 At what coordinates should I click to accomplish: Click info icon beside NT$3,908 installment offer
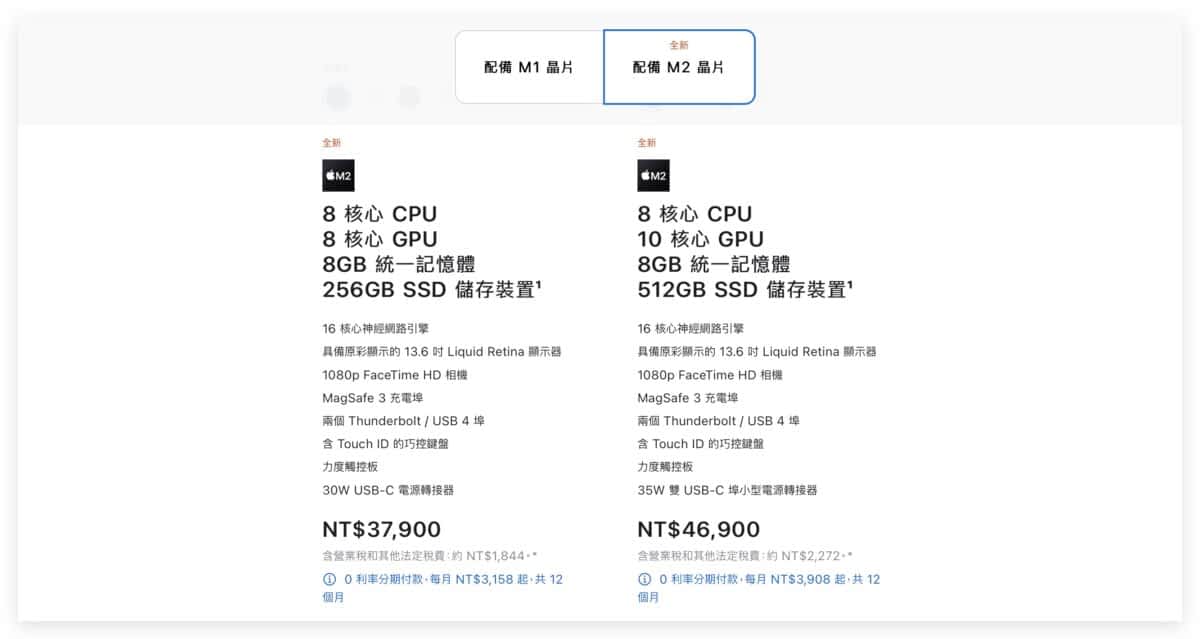point(644,579)
